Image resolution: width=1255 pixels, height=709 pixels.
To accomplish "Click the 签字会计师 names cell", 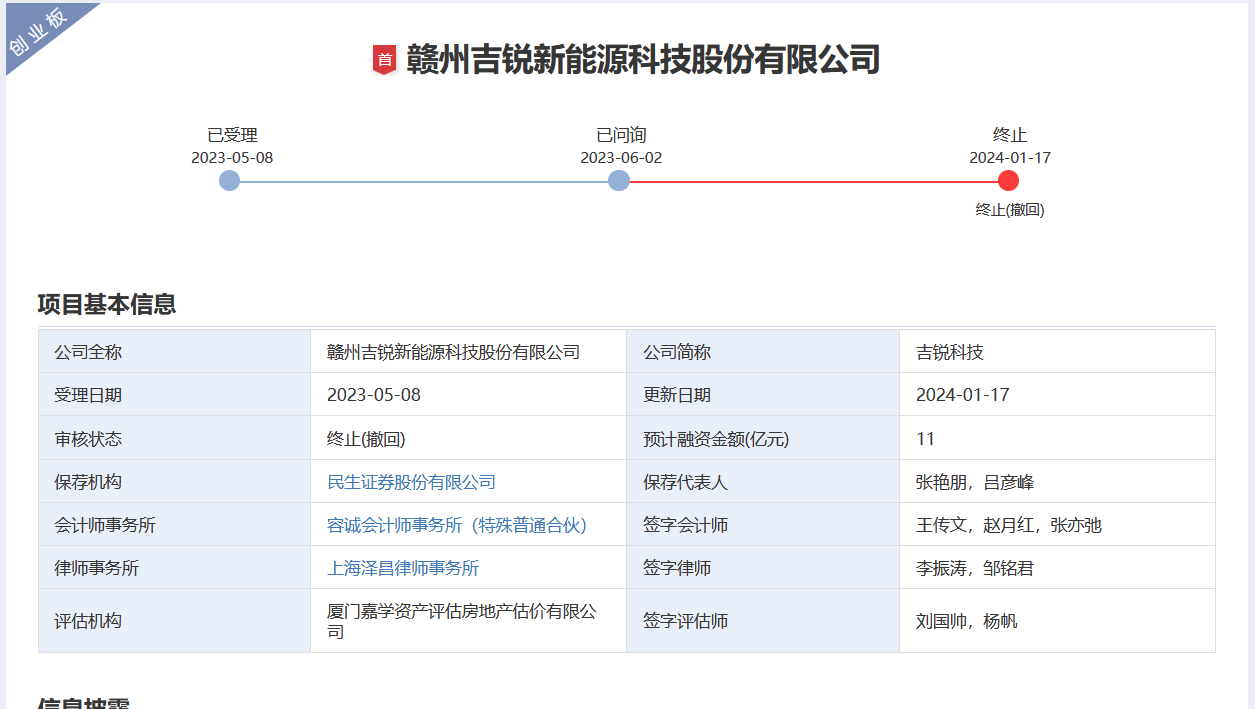I will 1008,525.
